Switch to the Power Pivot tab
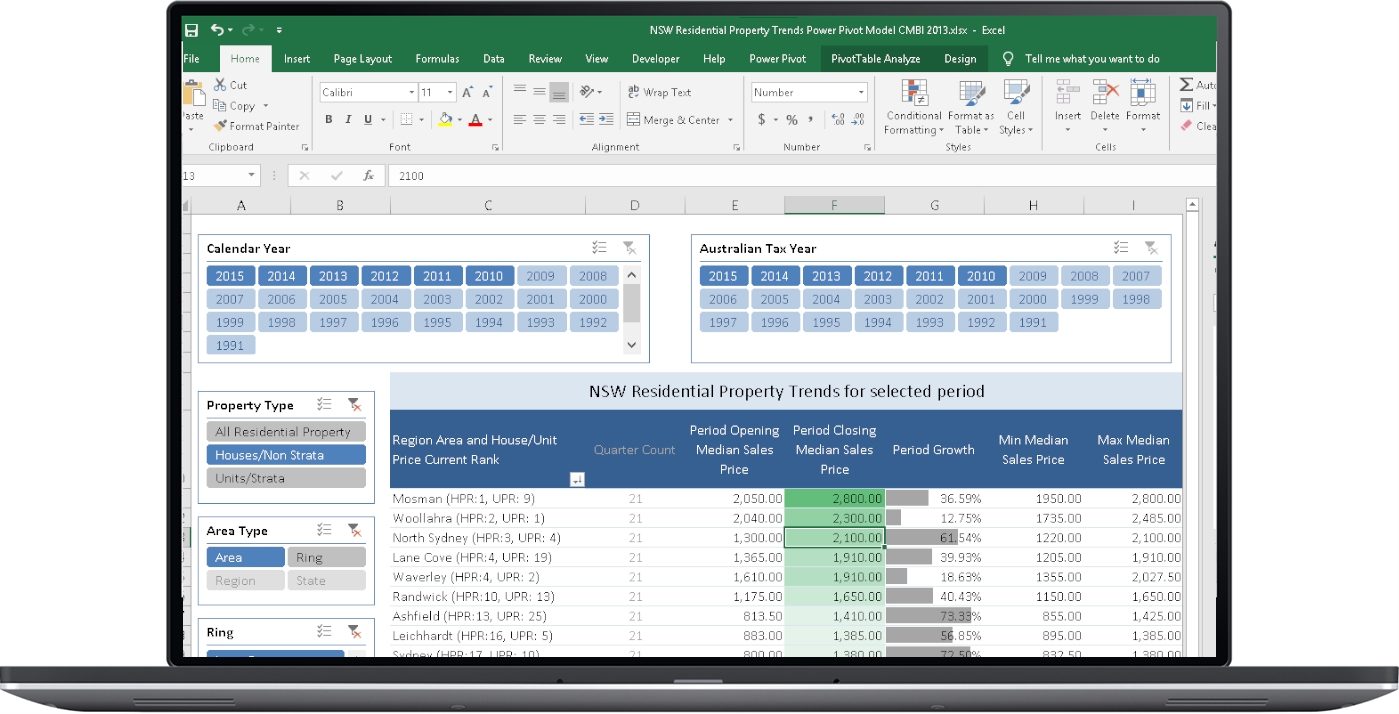 [778, 59]
